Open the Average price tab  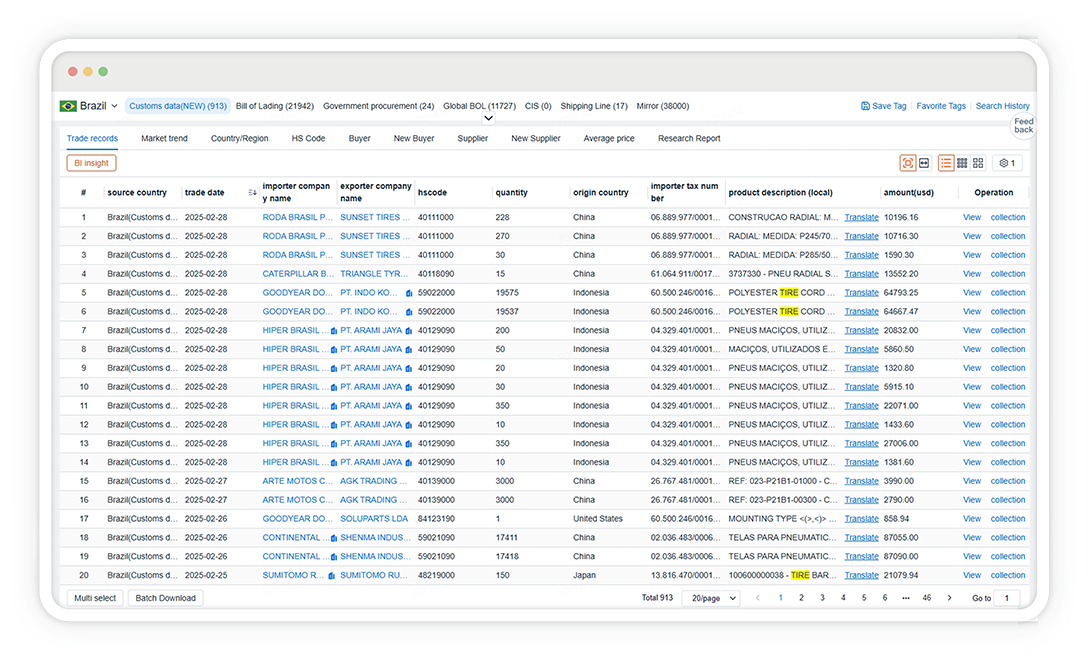(609, 139)
